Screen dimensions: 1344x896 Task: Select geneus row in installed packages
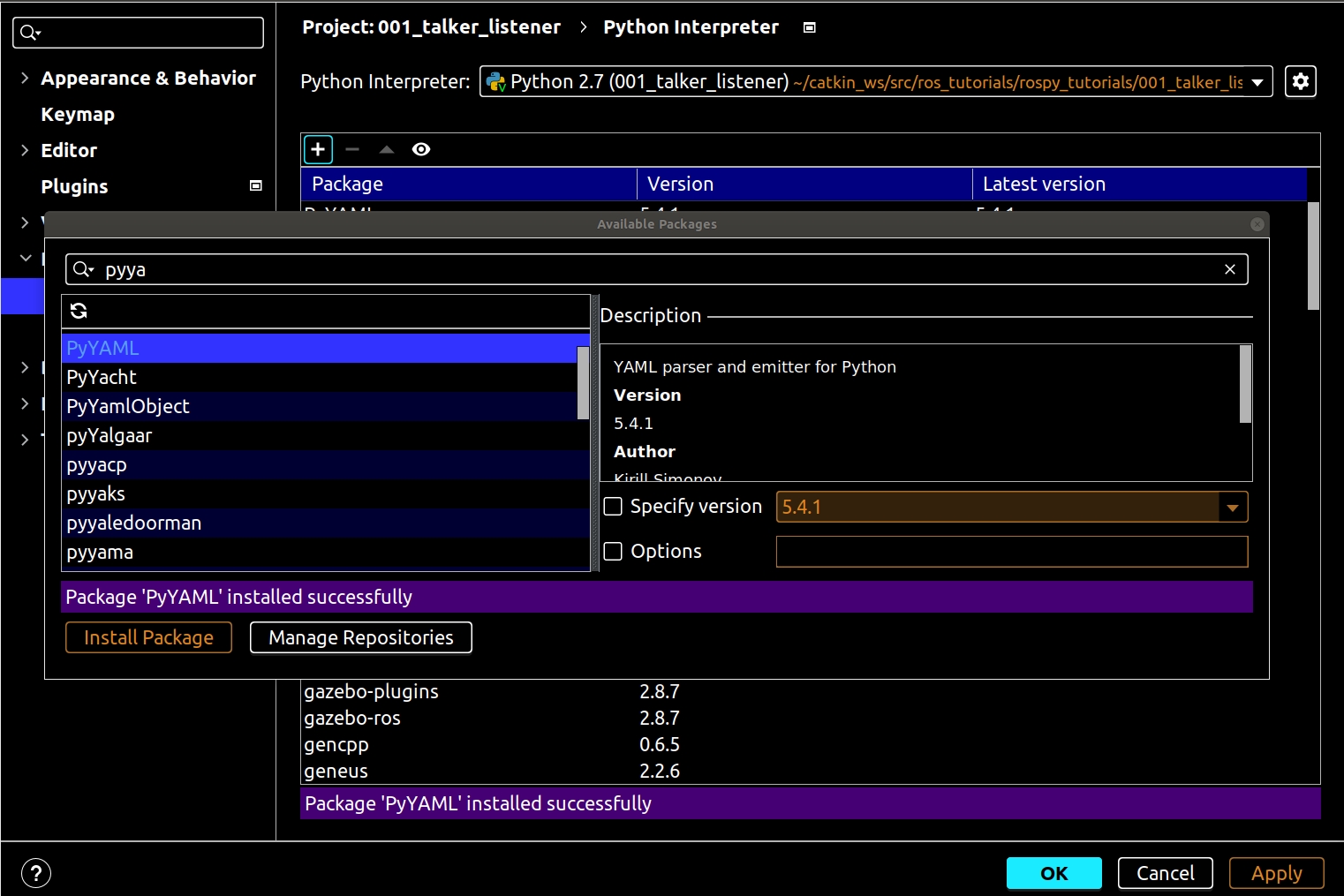[804, 771]
